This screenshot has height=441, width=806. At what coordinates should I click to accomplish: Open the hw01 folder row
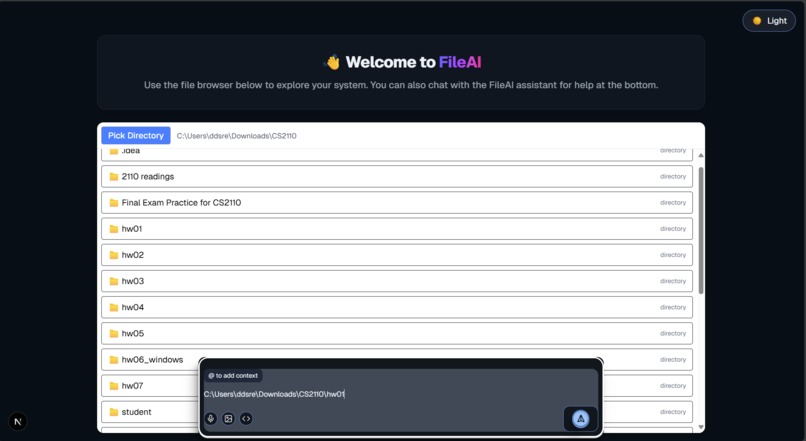(x=397, y=229)
